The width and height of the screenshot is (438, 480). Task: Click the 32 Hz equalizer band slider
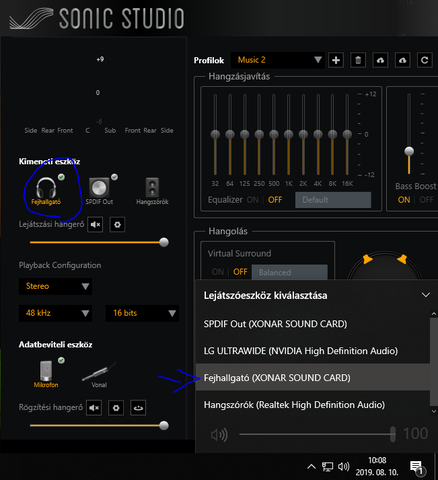point(215,135)
